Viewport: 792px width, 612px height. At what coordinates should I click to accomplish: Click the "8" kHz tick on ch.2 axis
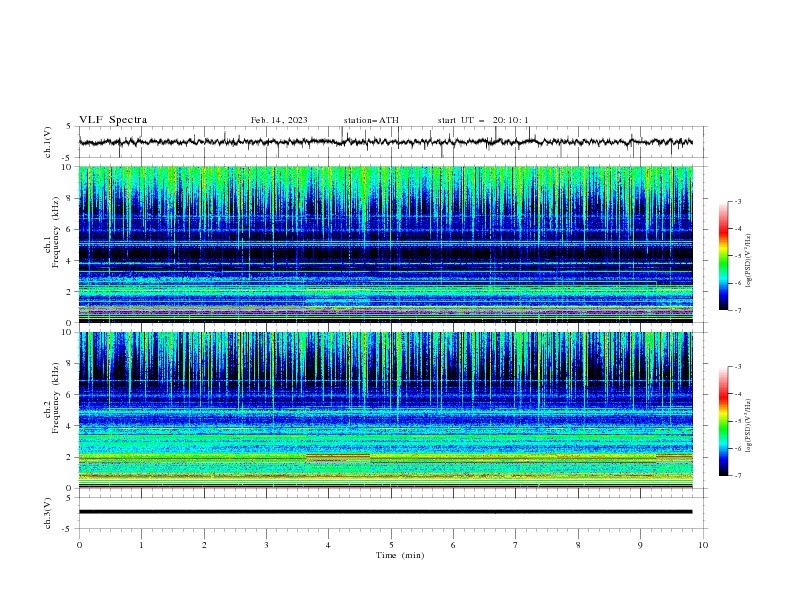click(69, 364)
